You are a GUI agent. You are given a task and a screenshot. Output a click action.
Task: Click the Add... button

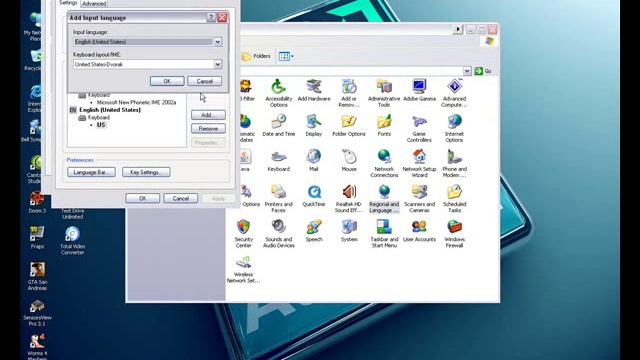coord(208,115)
